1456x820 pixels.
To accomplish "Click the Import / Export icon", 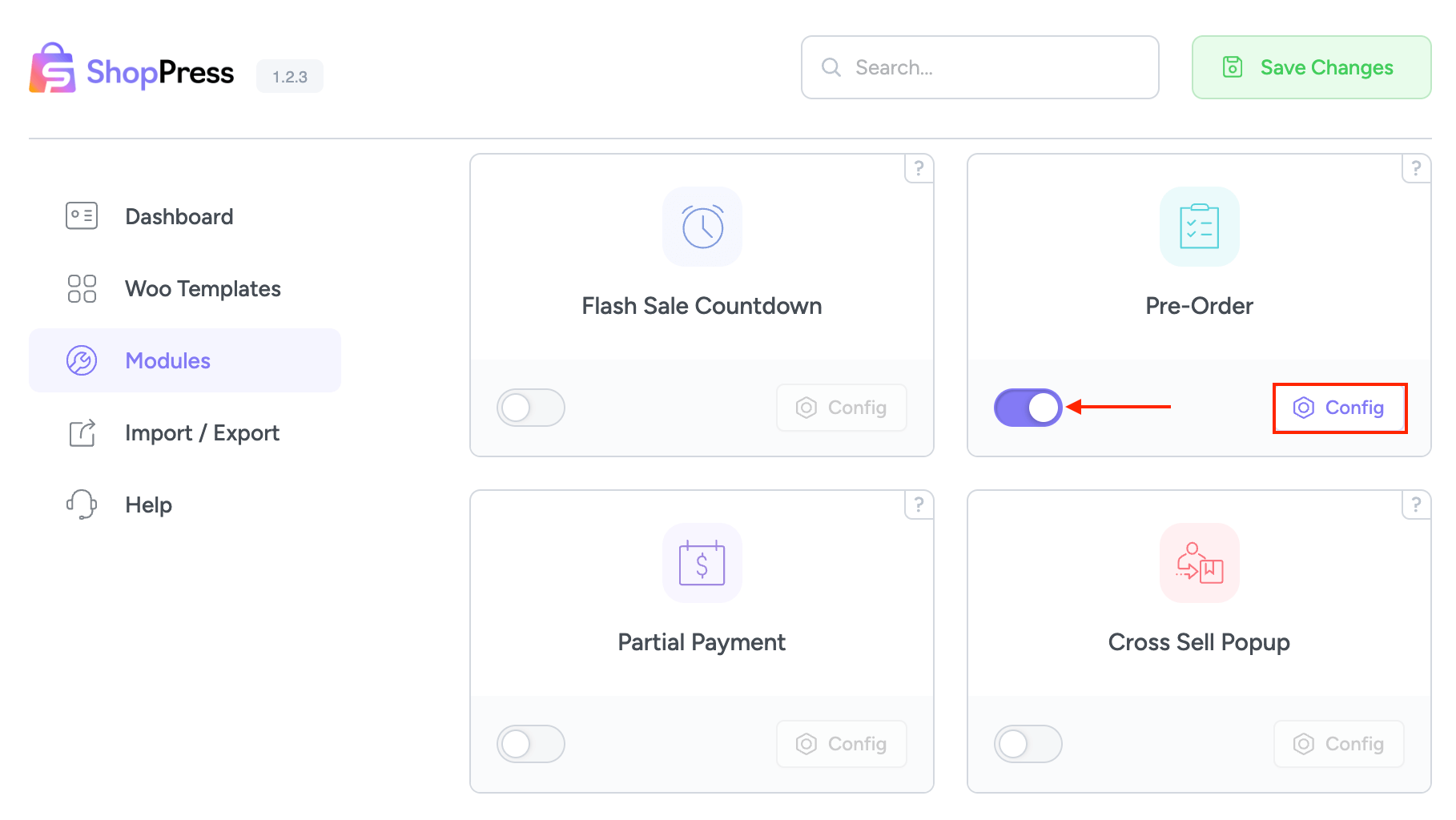I will [80, 432].
